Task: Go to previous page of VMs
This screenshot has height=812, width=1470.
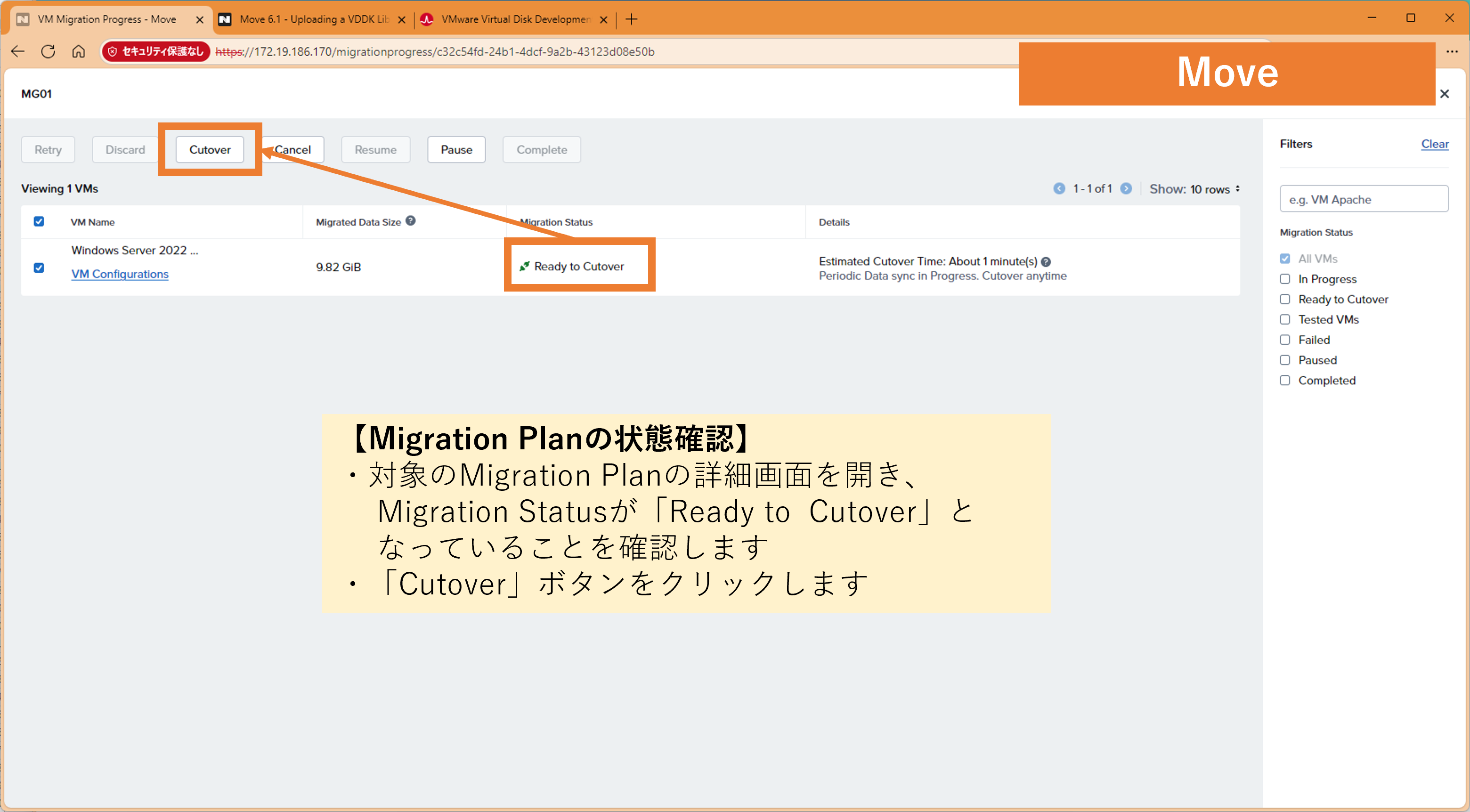Action: [1059, 188]
